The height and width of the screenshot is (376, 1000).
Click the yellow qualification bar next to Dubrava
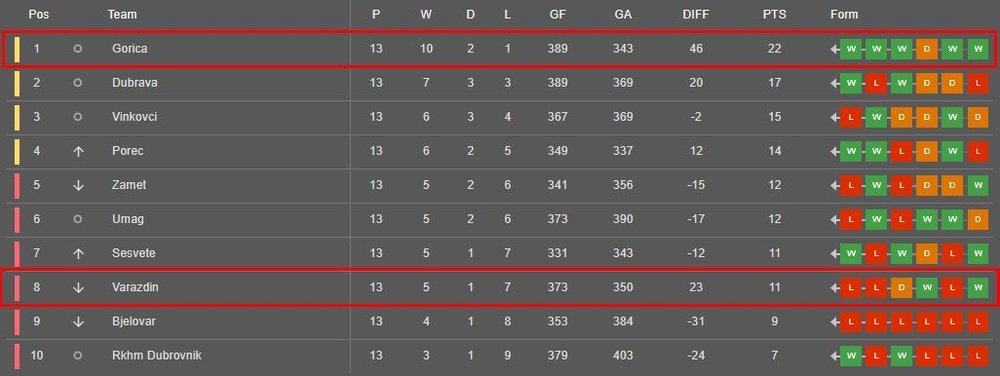[x=17, y=83]
